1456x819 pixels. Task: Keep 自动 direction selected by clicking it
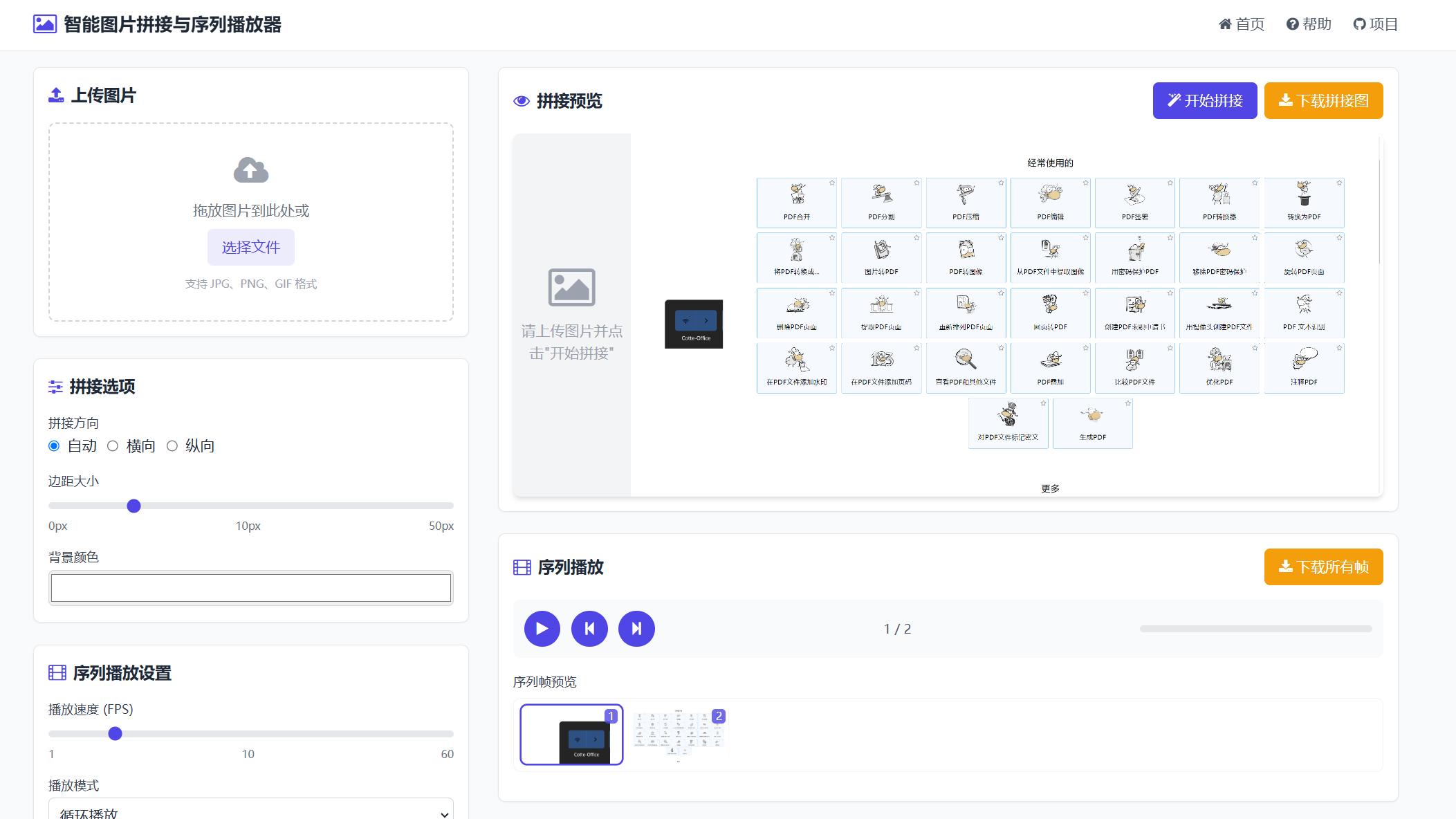pos(53,446)
